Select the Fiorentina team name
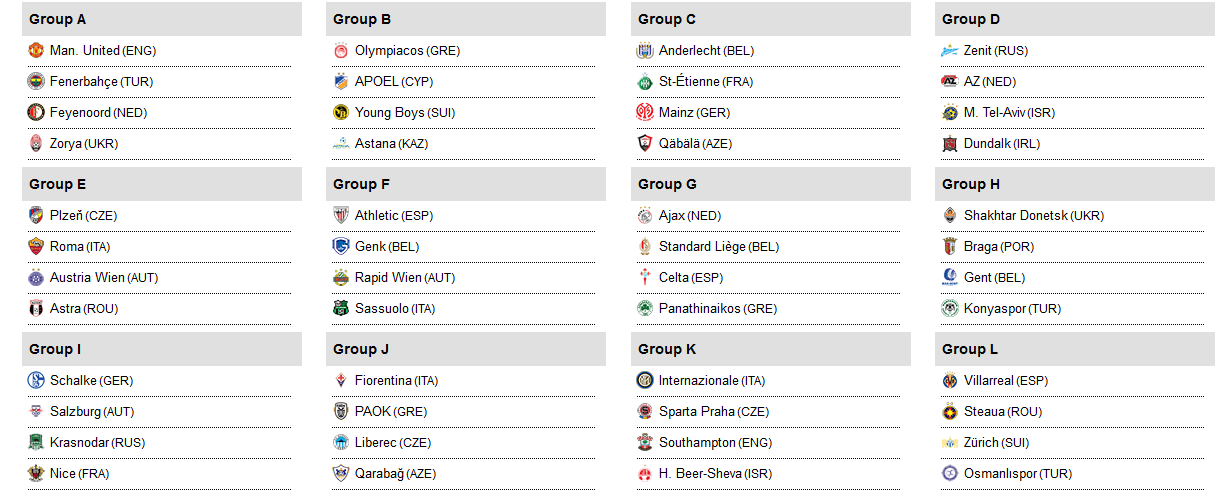 pos(383,381)
